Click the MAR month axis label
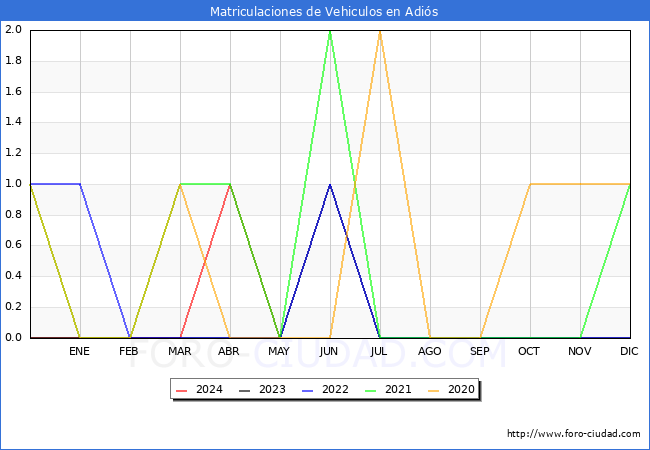The width and height of the screenshot is (650, 450). pyautogui.click(x=179, y=351)
